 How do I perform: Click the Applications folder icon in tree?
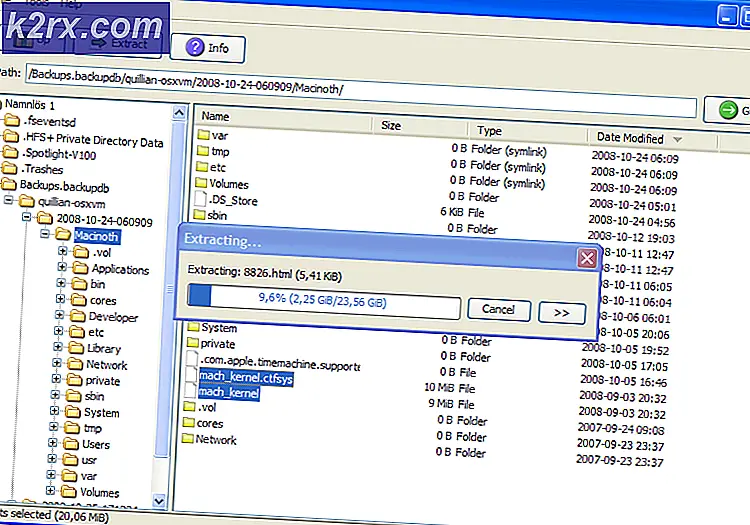click(79, 267)
